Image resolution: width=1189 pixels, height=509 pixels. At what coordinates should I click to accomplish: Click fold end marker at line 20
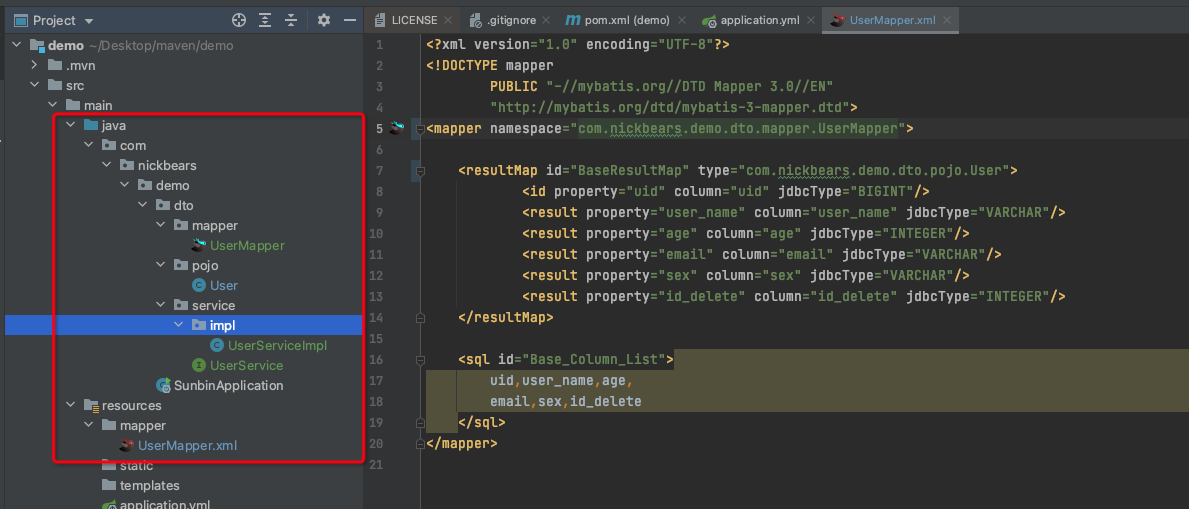pyautogui.click(x=419, y=442)
